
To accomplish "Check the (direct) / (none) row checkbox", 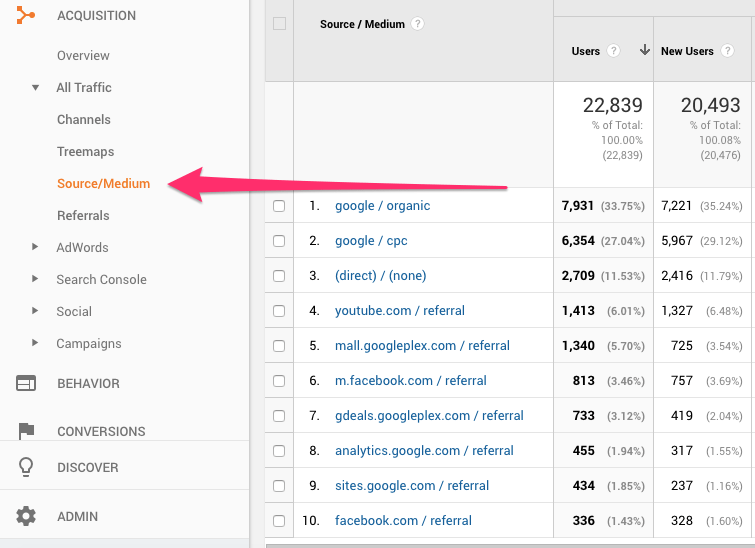I will 279,276.
